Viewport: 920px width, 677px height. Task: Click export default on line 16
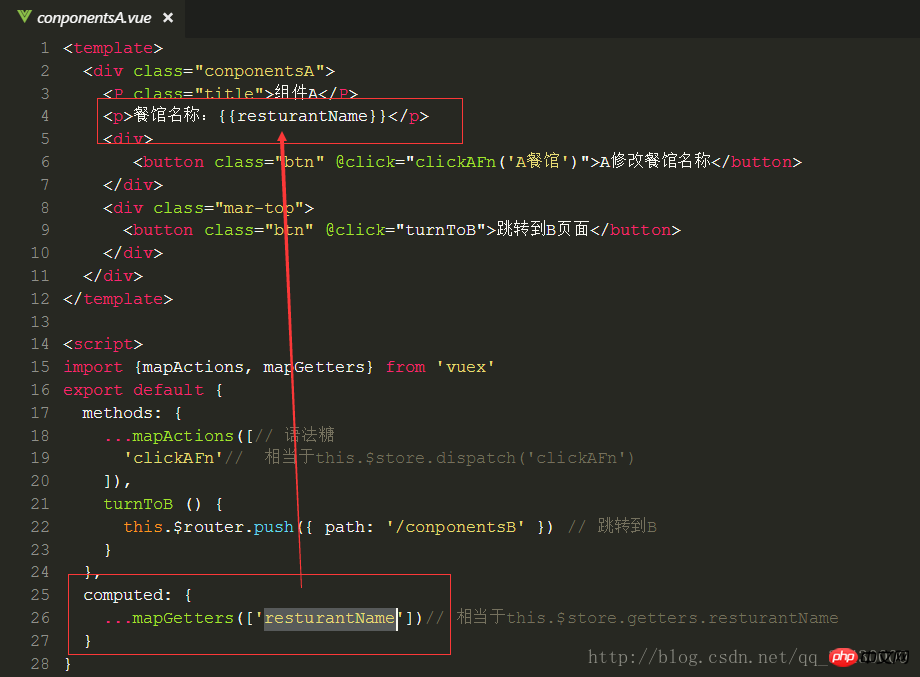point(134,390)
